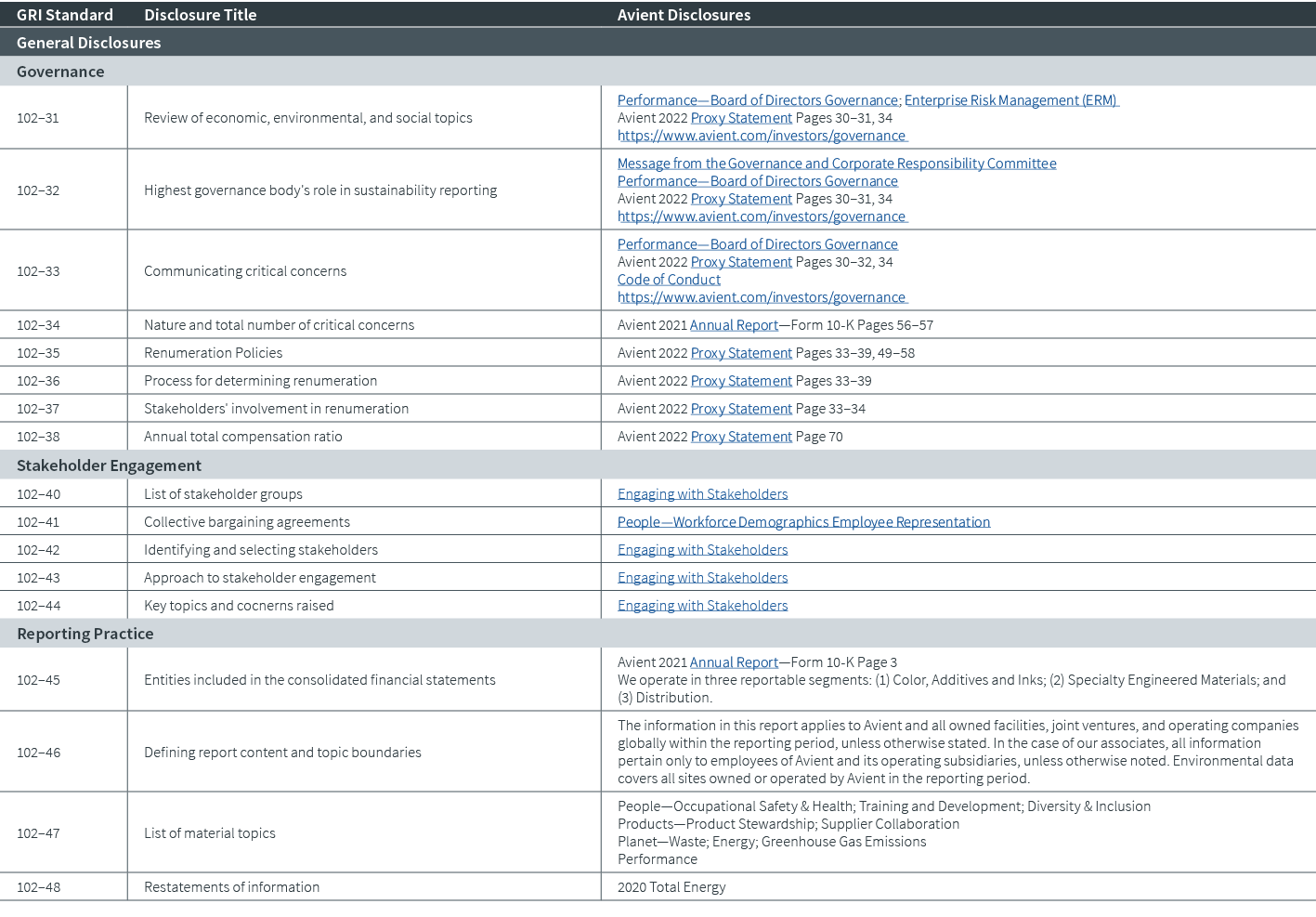Click Engaging with Stakeholders beside Key topics and concerns raised

click(702, 605)
